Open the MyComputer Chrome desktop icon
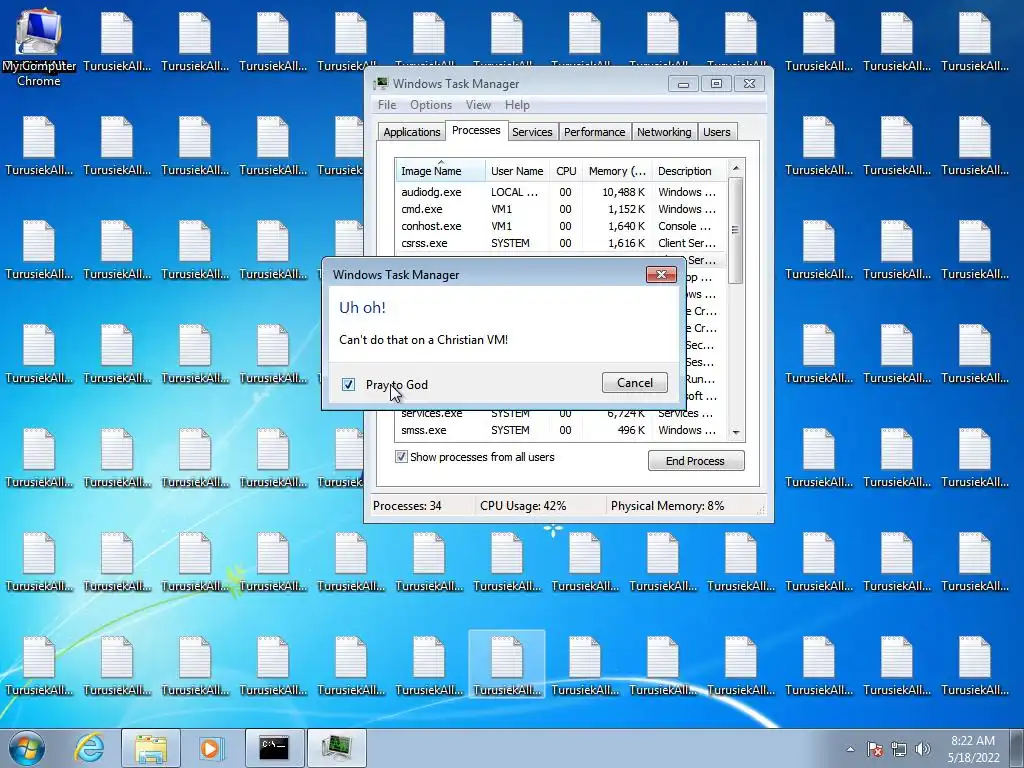This screenshot has height=768, width=1024. tap(39, 48)
